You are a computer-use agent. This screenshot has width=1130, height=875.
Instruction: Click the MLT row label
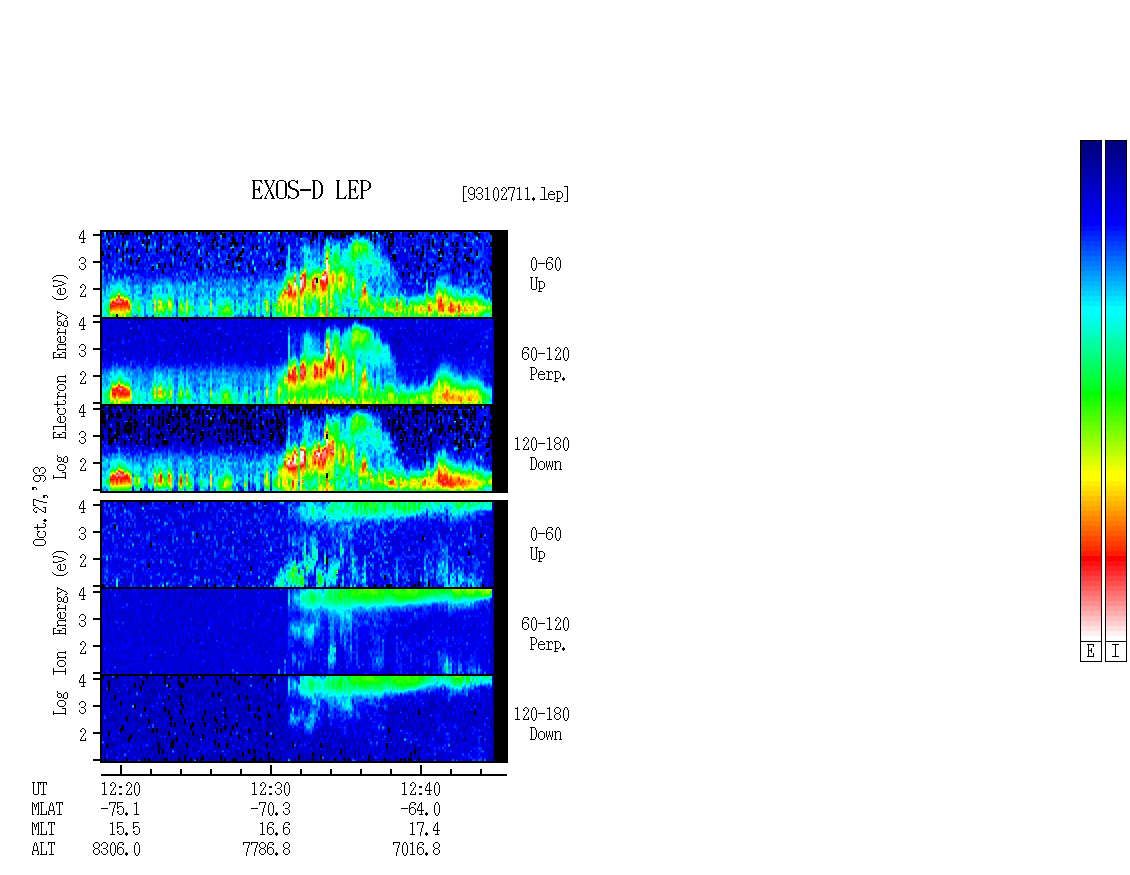pos(43,830)
